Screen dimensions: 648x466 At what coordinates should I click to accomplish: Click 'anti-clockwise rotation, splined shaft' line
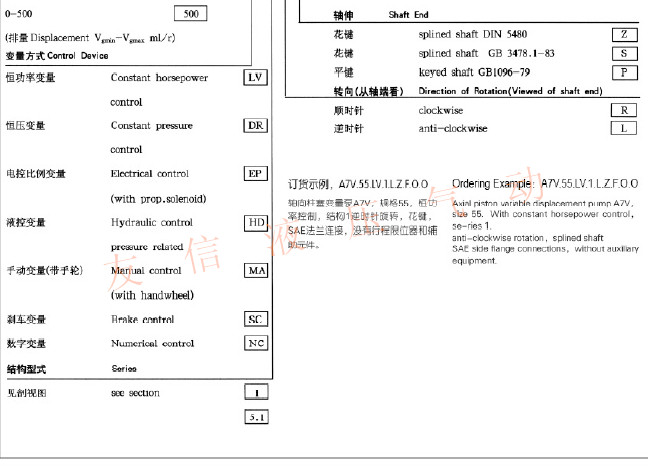coord(527,238)
